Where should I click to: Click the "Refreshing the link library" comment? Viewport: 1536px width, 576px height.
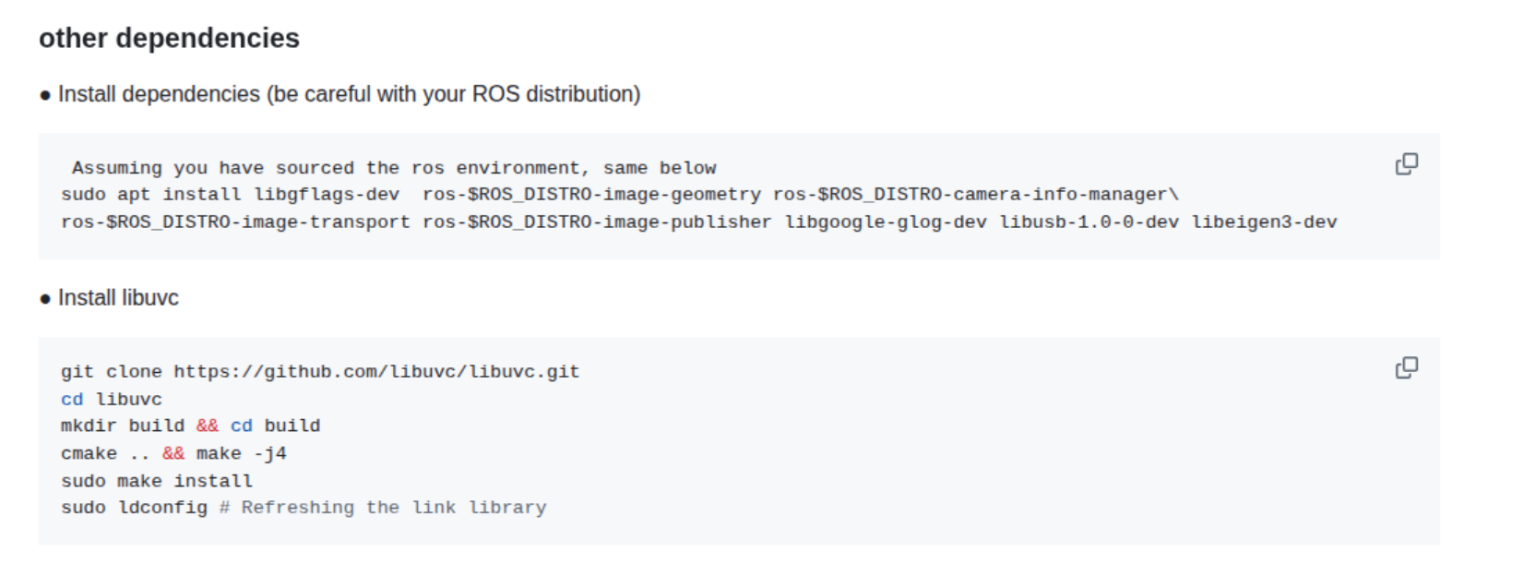click(x=393, y=508)
